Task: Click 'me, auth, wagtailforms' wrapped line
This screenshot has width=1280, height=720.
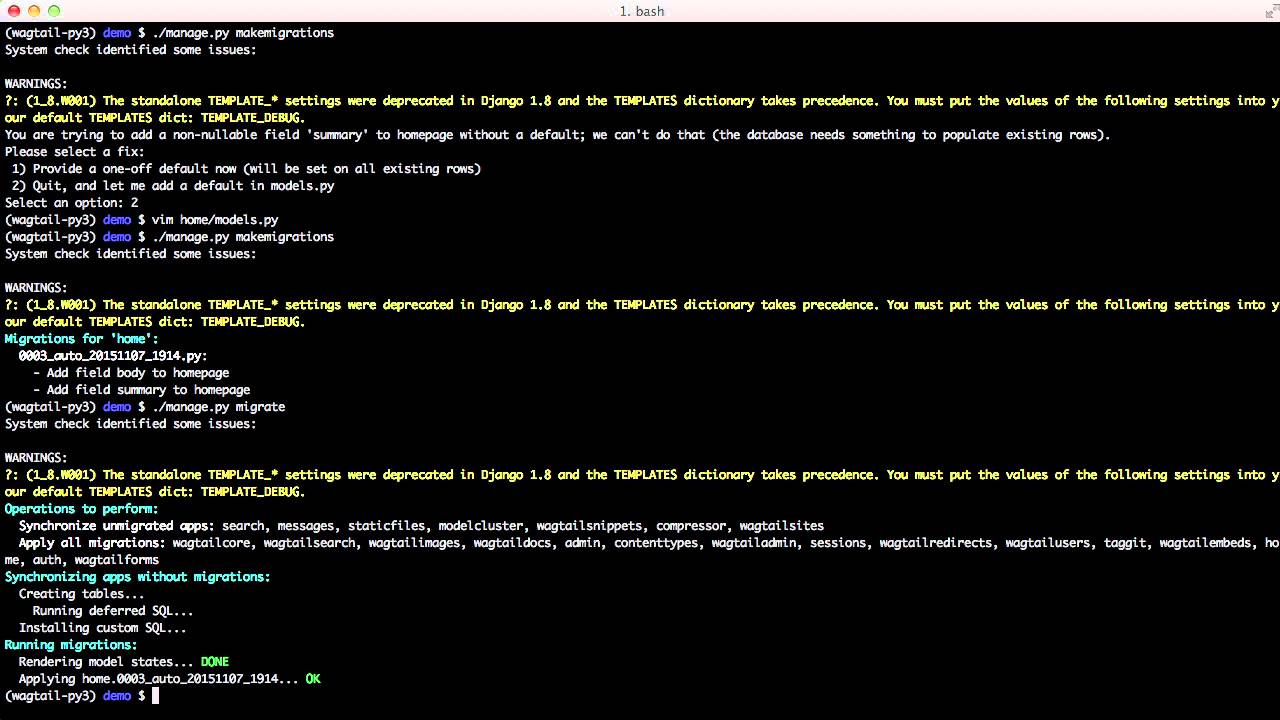Action: point(82,560)
